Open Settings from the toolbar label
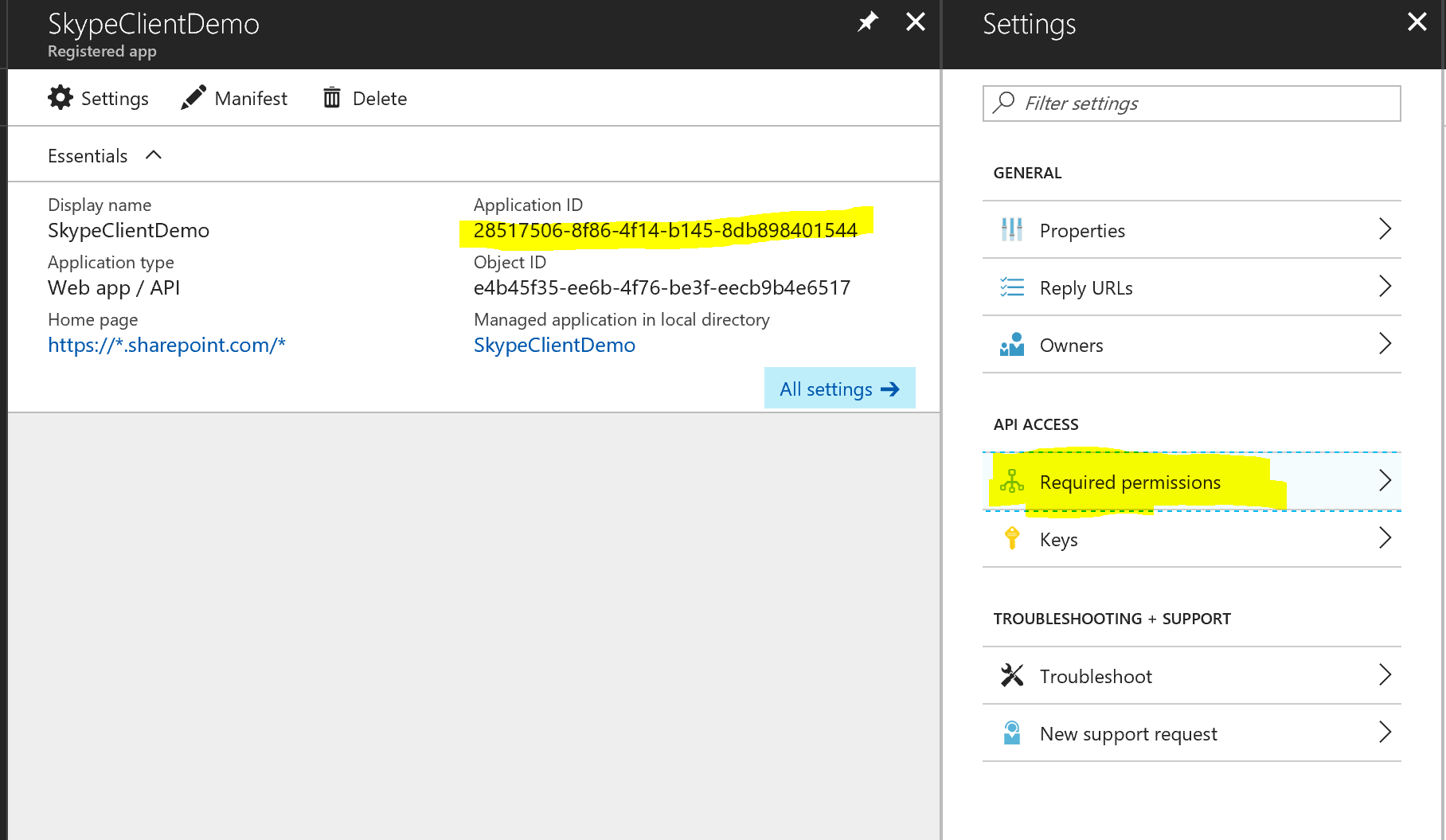Image resolution: width=1446 pixels, height=840 pixels. coord(115,99)
